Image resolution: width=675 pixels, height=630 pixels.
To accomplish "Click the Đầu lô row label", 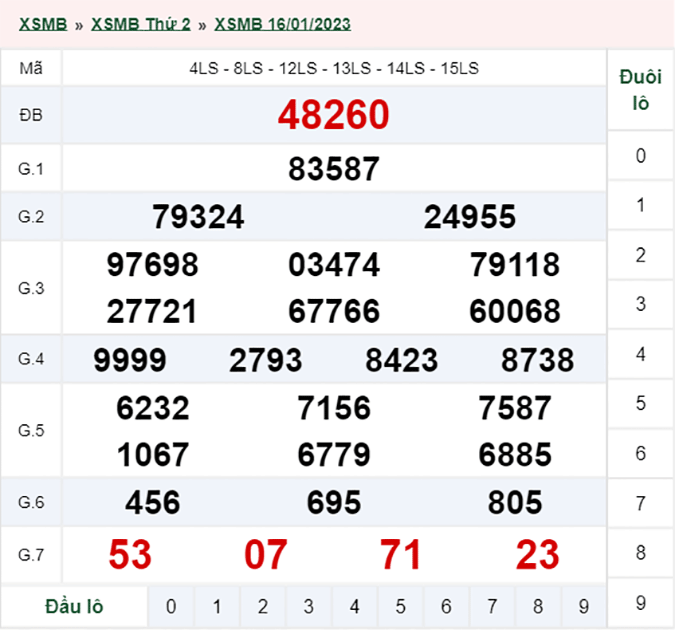I will pyautogui.click(x=74, y=606).
